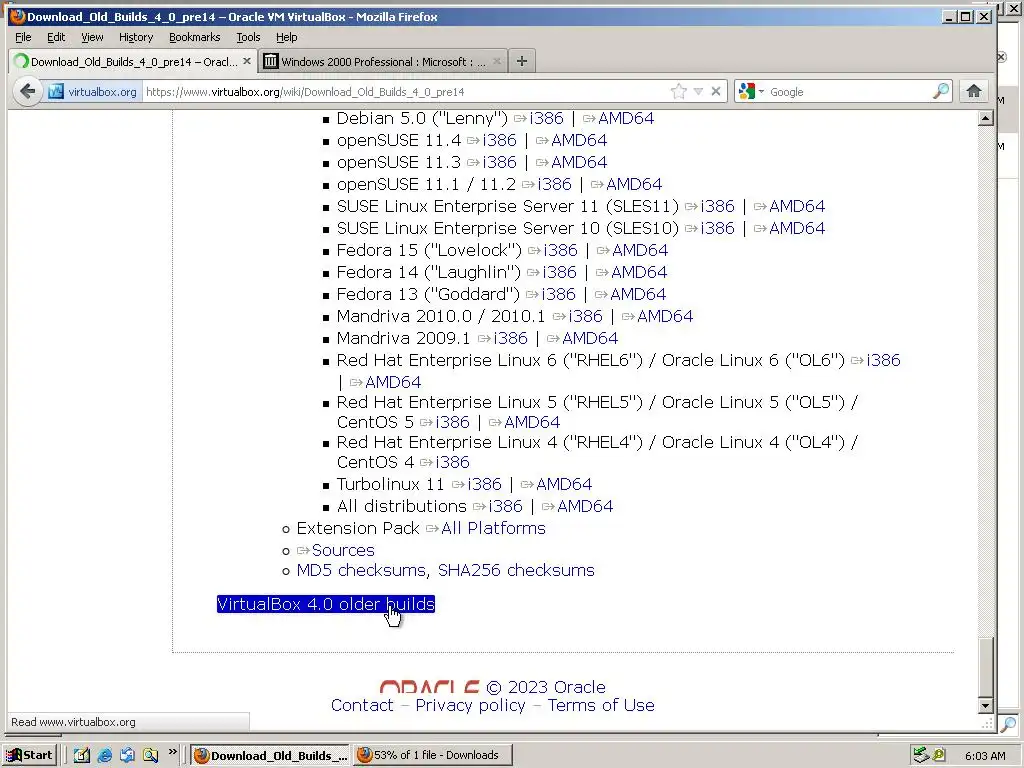Open the Sources link
The height and width of the screenshot is (768, 1024).
coord(343,551)
